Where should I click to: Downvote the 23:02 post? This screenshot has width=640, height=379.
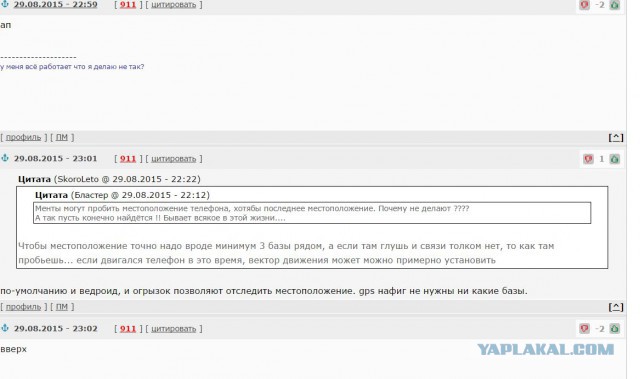(x=584, y=328)
